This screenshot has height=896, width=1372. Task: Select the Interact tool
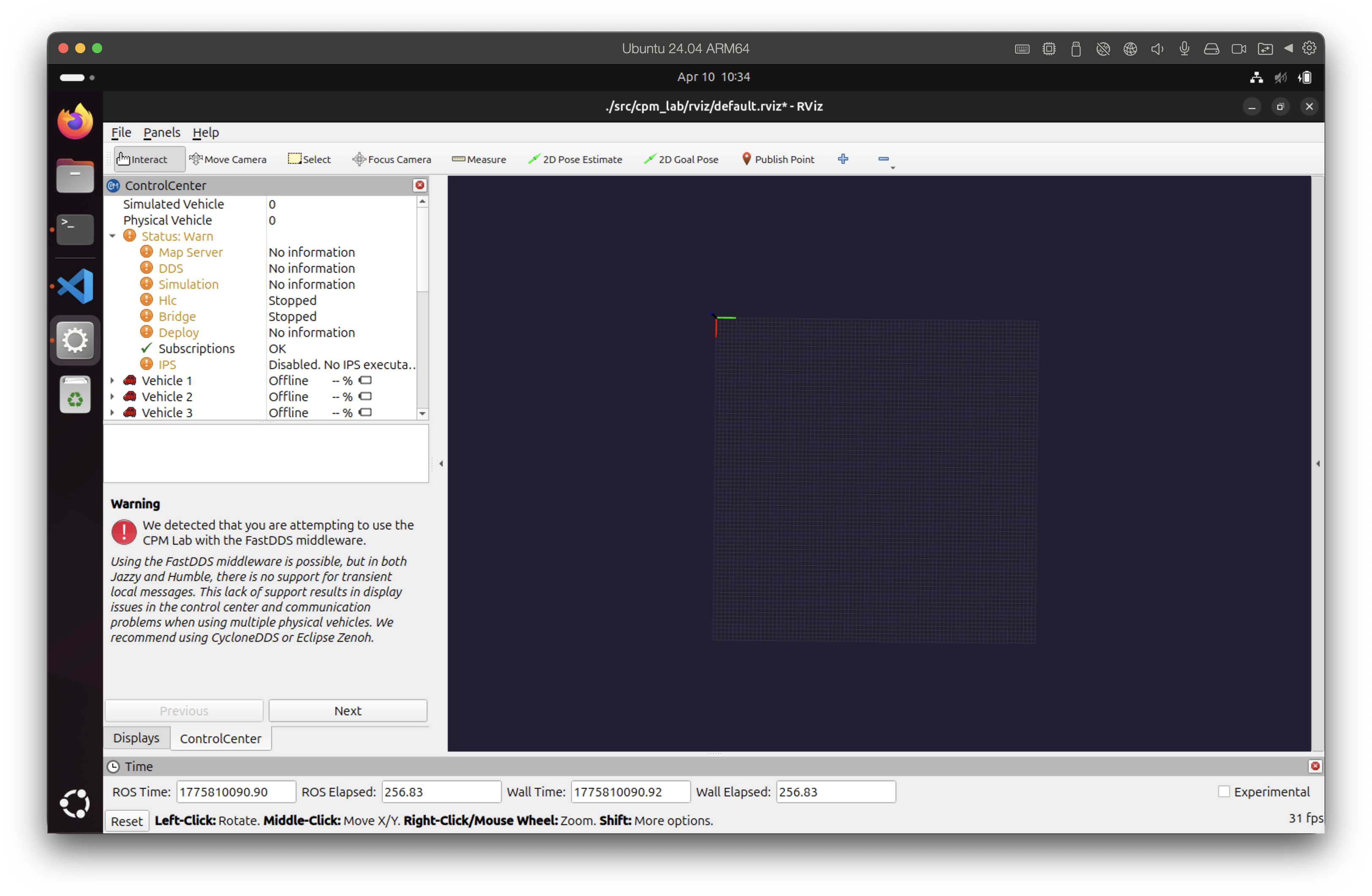(x=149, y=159)
